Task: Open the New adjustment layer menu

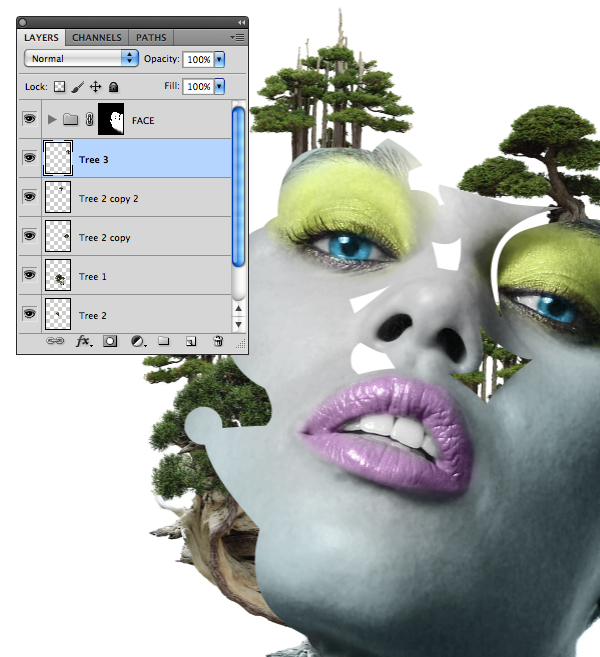Action: 138,341
